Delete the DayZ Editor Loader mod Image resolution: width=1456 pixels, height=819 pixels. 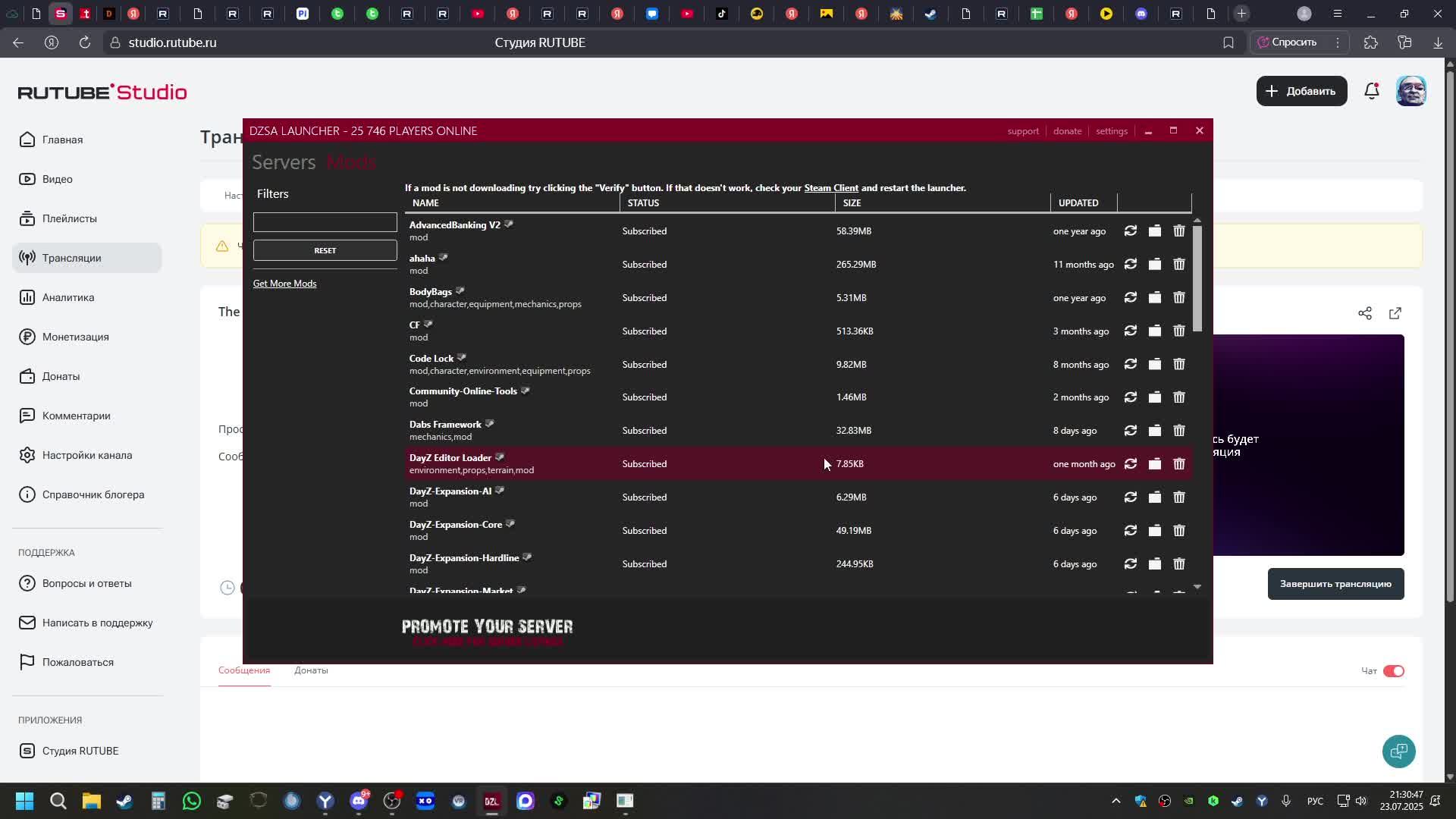coord(1179,464)
